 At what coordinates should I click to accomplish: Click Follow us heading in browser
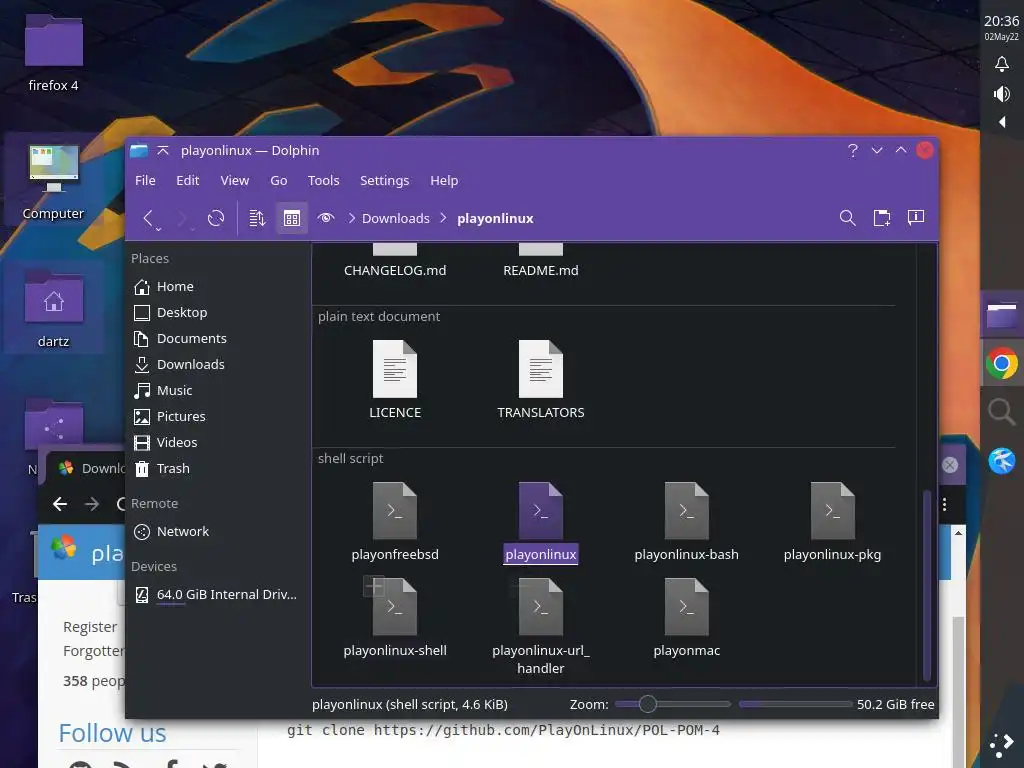tap(112, 733)
